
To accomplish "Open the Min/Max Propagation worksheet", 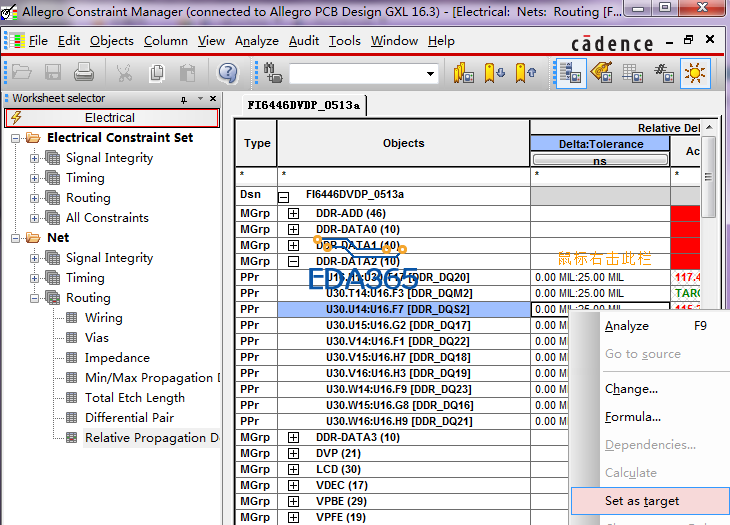I will coord(152,378).
